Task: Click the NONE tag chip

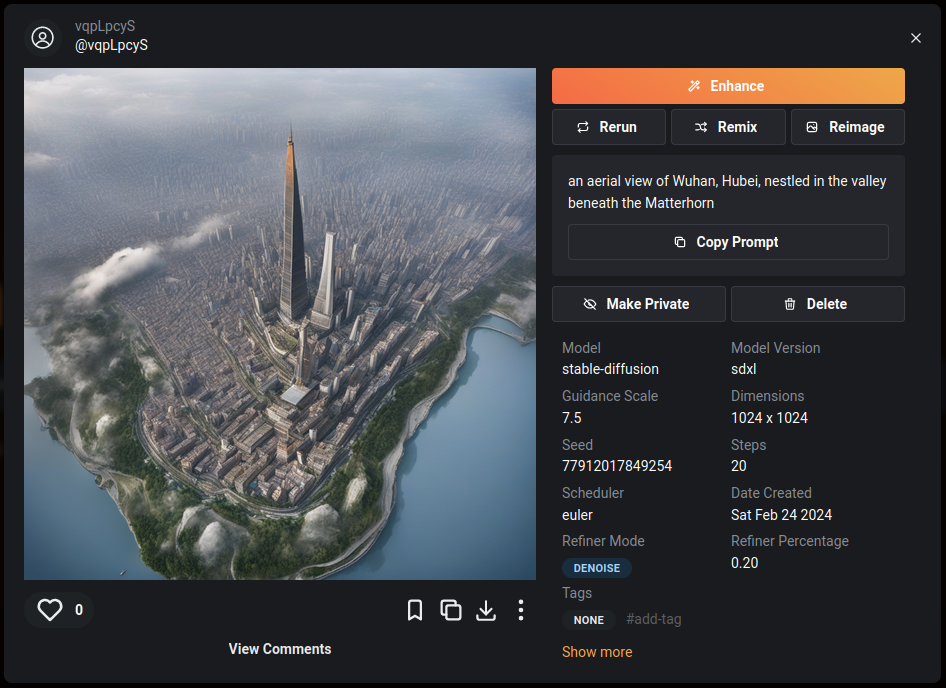Action: [x=588, y=620]
